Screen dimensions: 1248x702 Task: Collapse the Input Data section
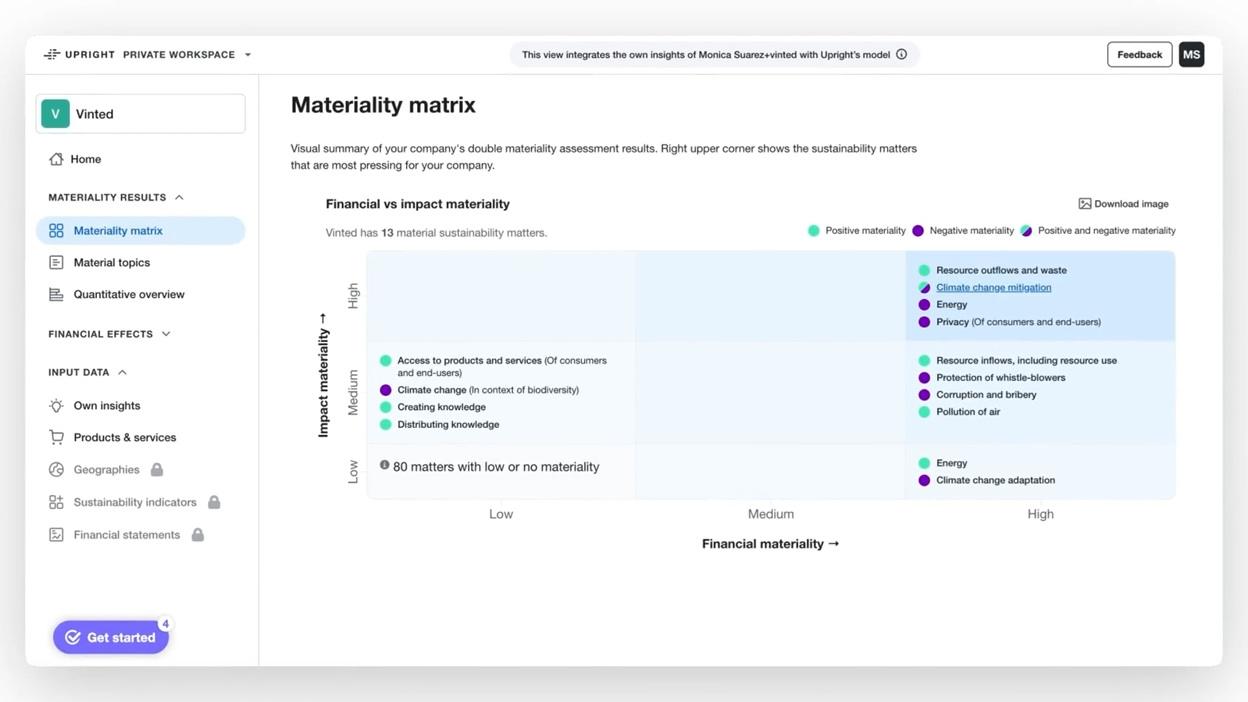(121, 371)
